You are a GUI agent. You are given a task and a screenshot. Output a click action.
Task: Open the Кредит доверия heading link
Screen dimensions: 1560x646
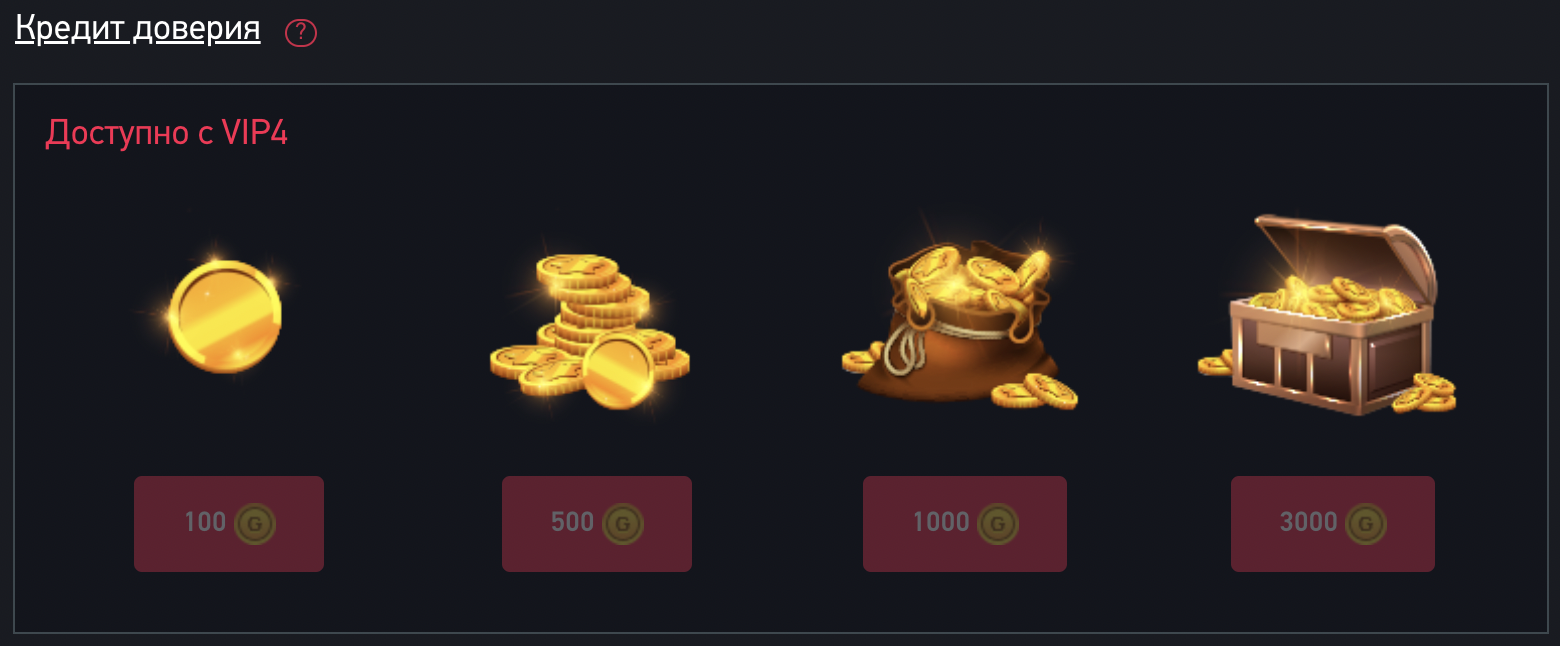(x=138, y=29)
